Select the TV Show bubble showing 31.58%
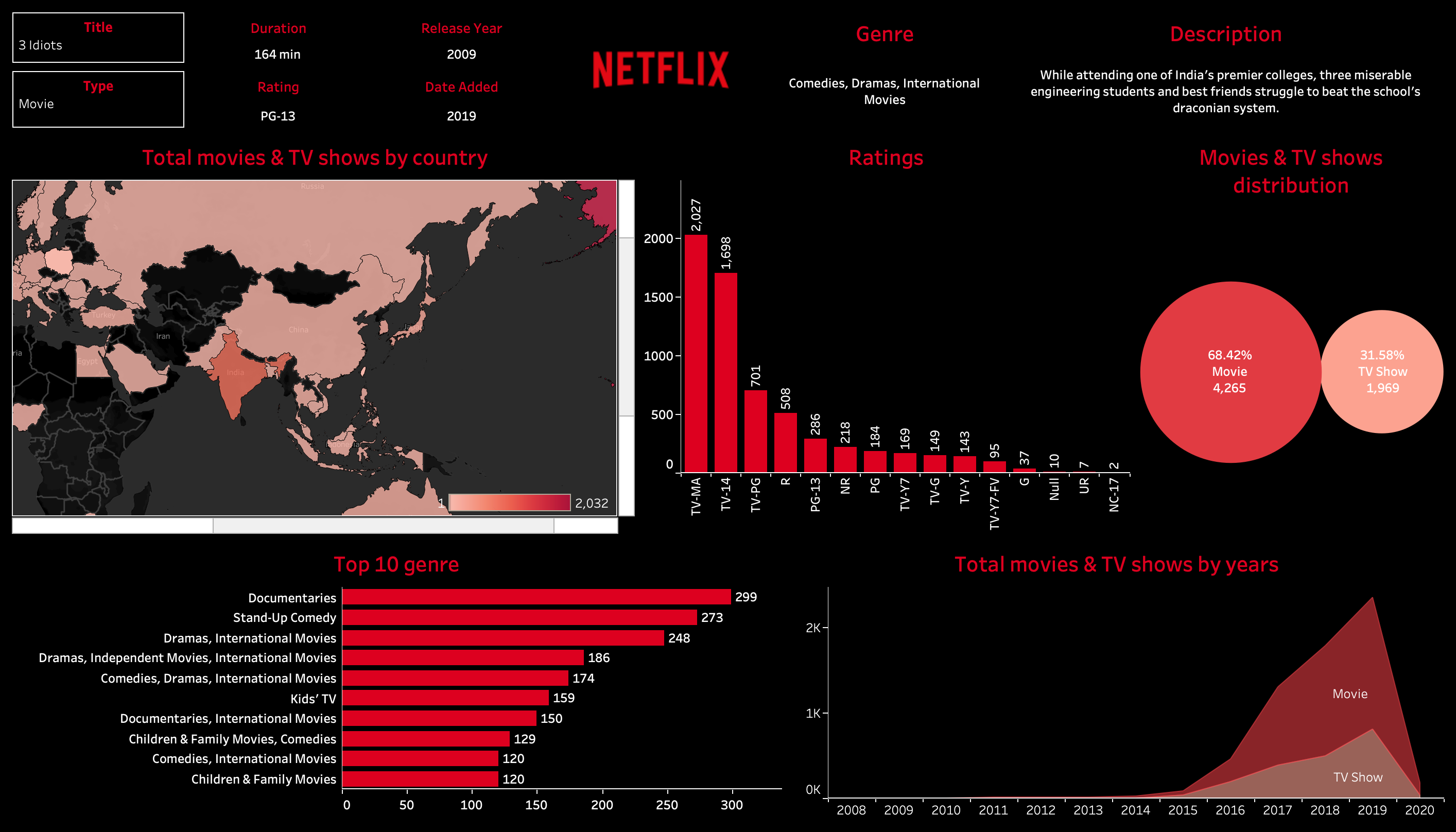1456x832 pixels. tap(1382, 372)
